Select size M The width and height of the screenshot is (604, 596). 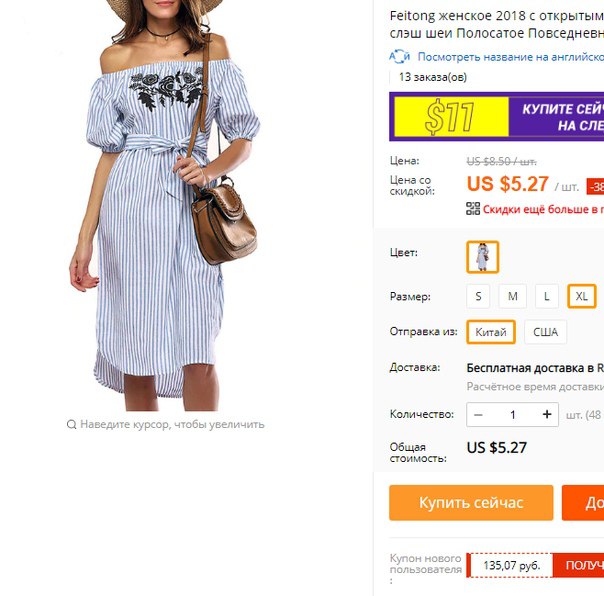[513, 296]
